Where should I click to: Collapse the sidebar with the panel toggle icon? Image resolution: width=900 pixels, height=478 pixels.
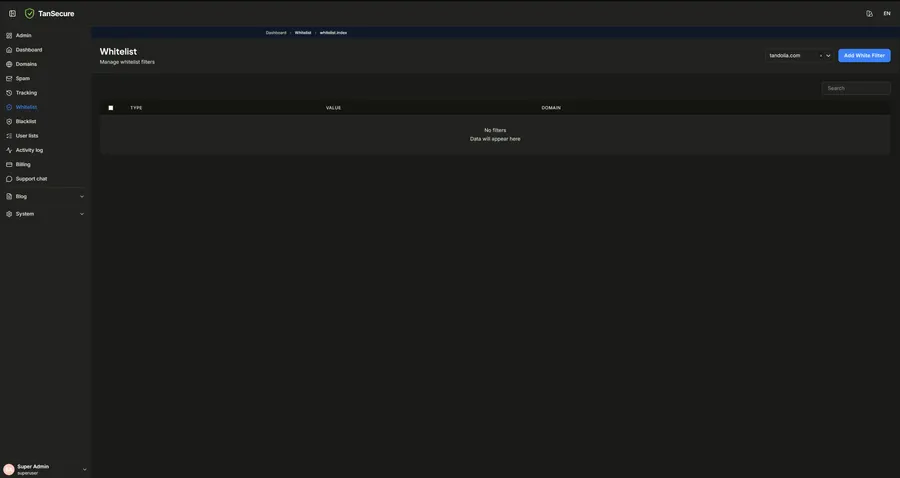(12, 13)
